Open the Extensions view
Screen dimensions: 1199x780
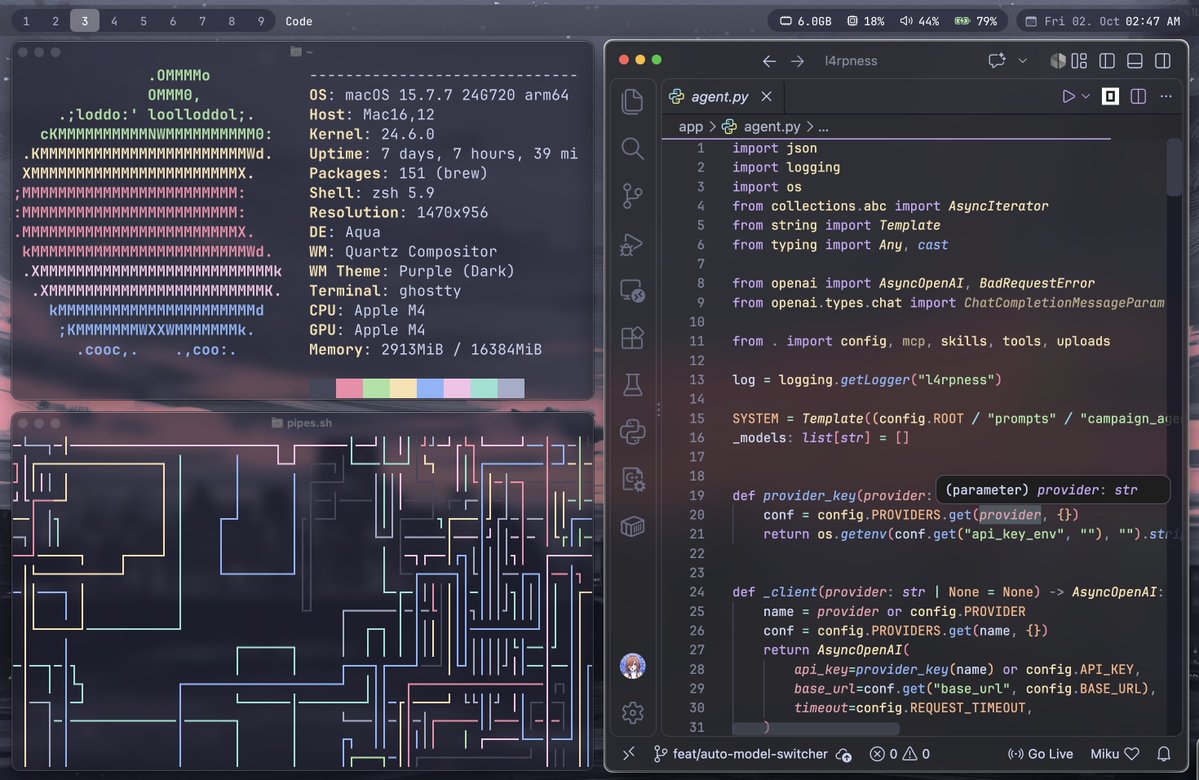pyautogui.click(x=632, y=338)
